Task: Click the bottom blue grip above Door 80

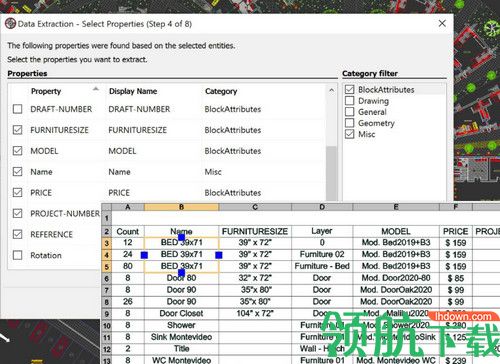Action: [181, 273]
